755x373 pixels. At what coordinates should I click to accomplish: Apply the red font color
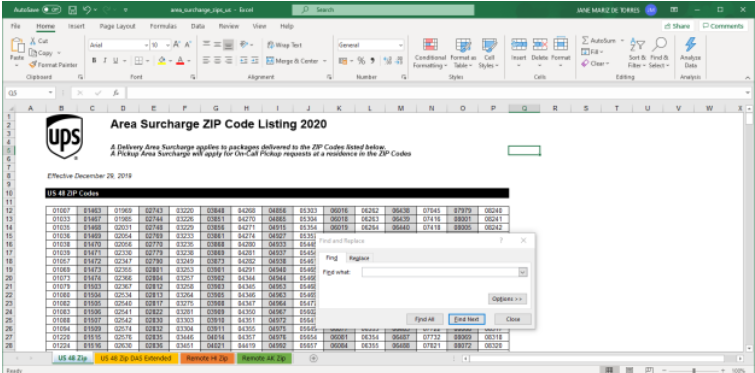180,61
